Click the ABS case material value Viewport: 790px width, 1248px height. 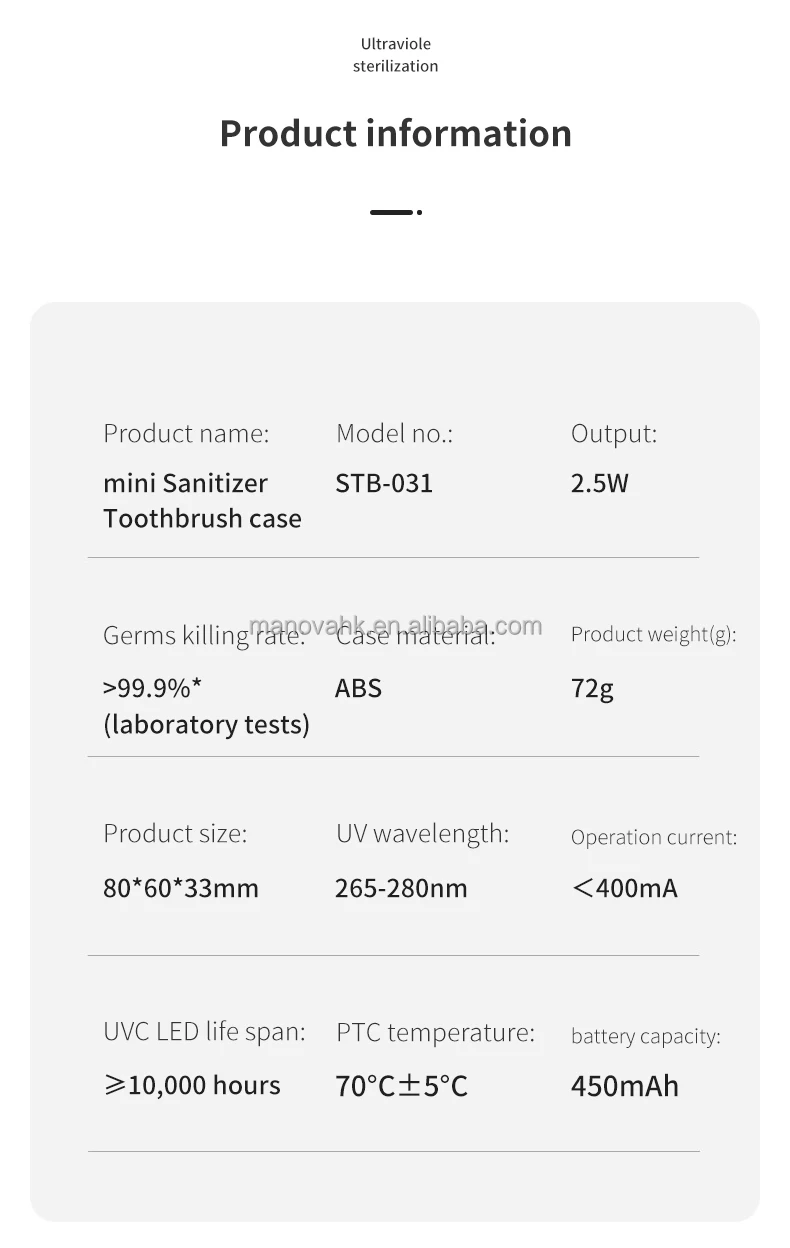point(358,689)
